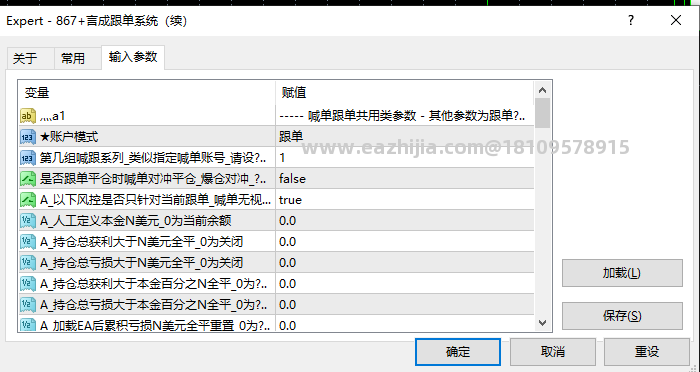Select the true value of A_以下风控是否只针对当前跟单

point(290,200)
